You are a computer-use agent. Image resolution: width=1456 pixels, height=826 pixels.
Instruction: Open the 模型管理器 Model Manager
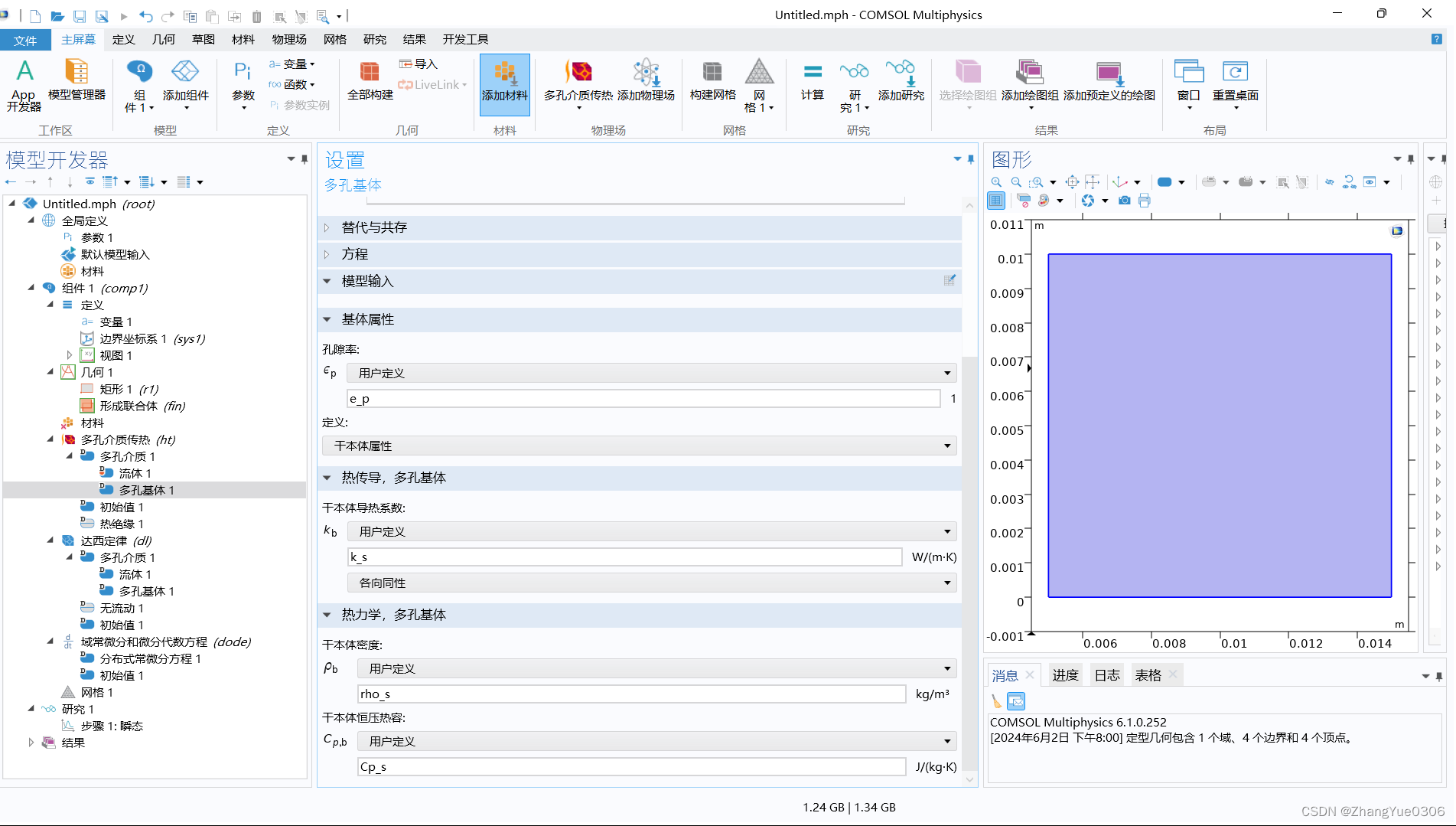coord(77,80)
